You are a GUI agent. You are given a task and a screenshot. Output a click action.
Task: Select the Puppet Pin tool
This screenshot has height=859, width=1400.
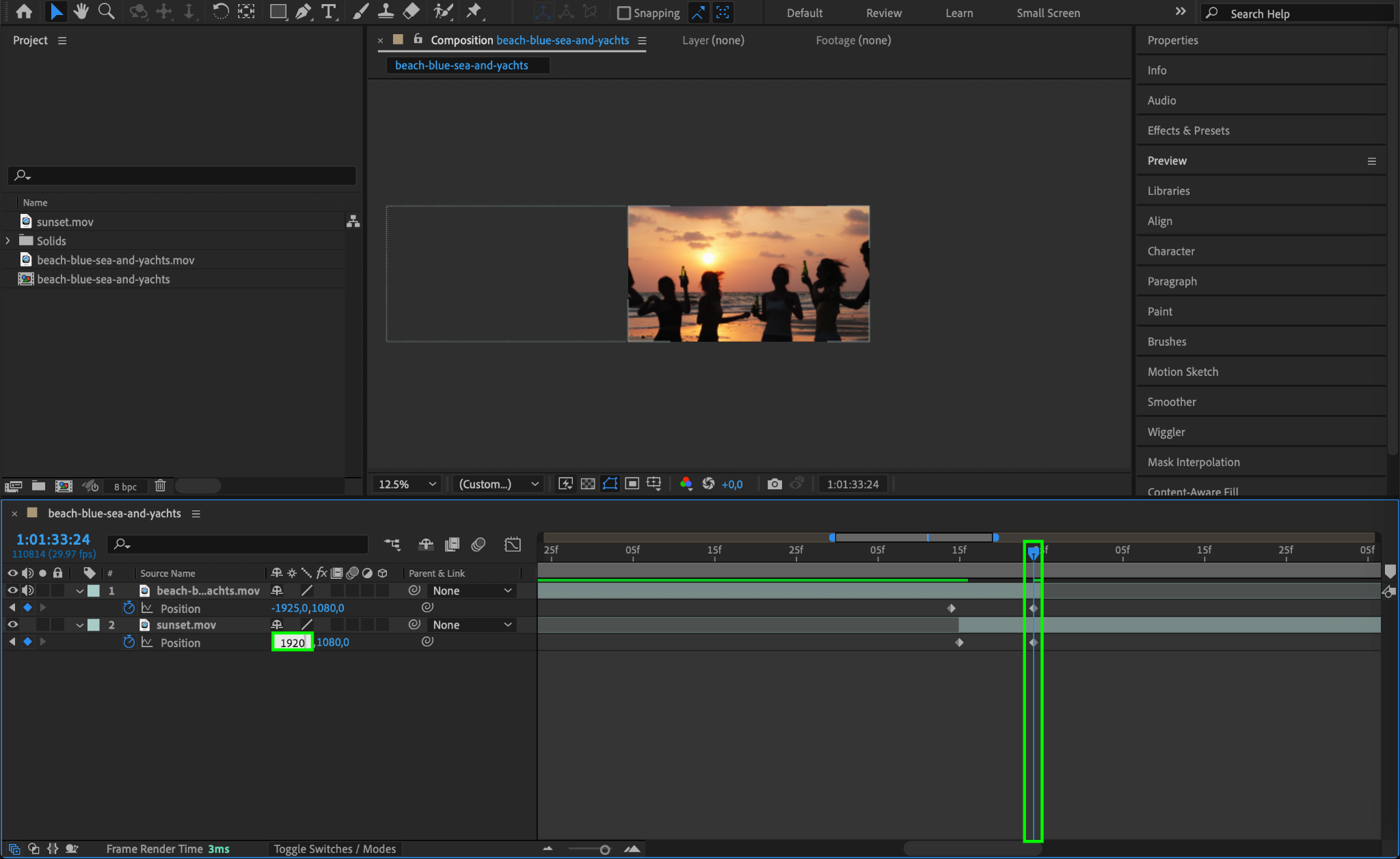(x=473, y=12)
